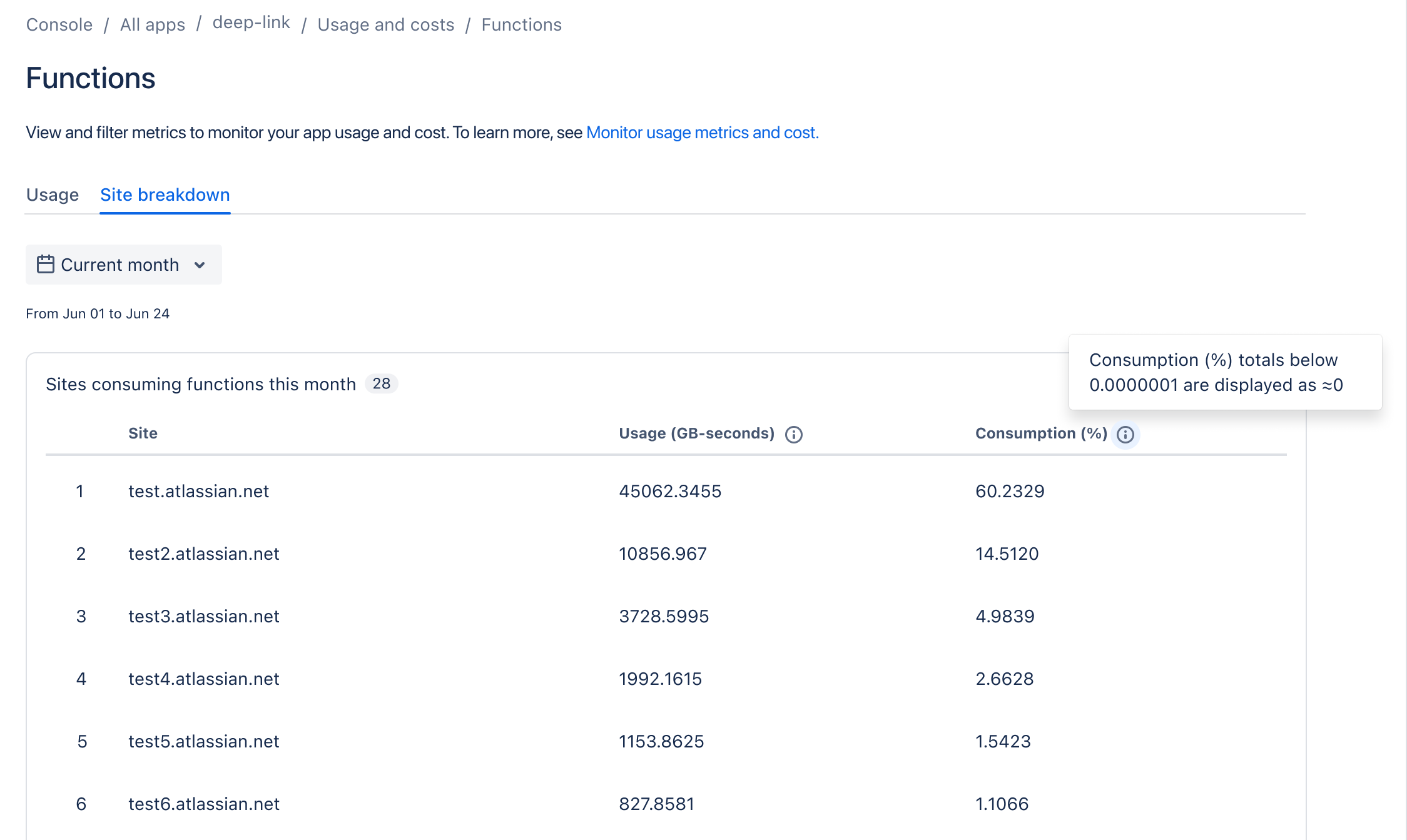
Task: Click the 28 sites count badge
Action: point(380,383)
